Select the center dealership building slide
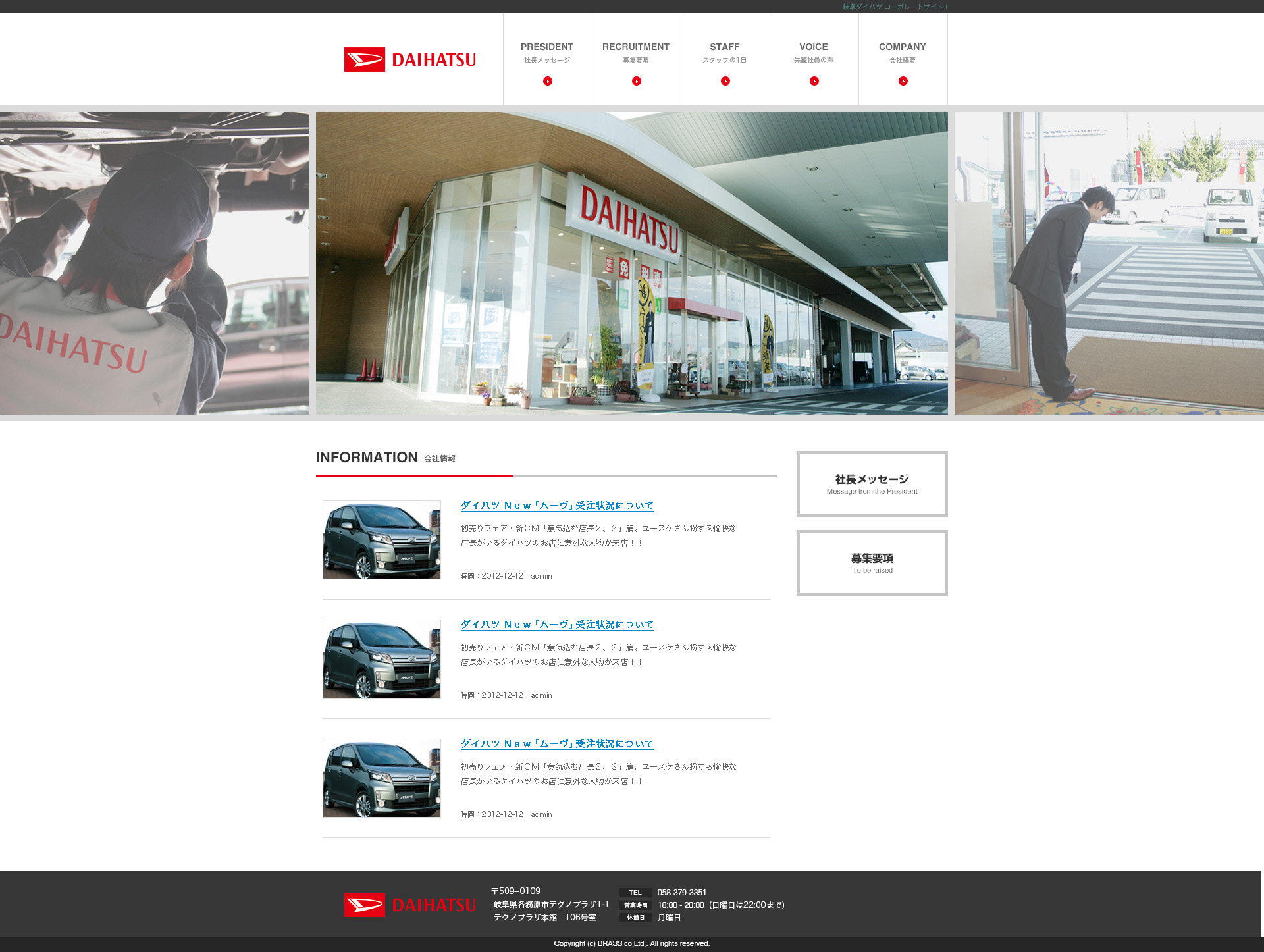This screenshot has height=952, width=1264. pyautogui.click(x=632, y=263)
